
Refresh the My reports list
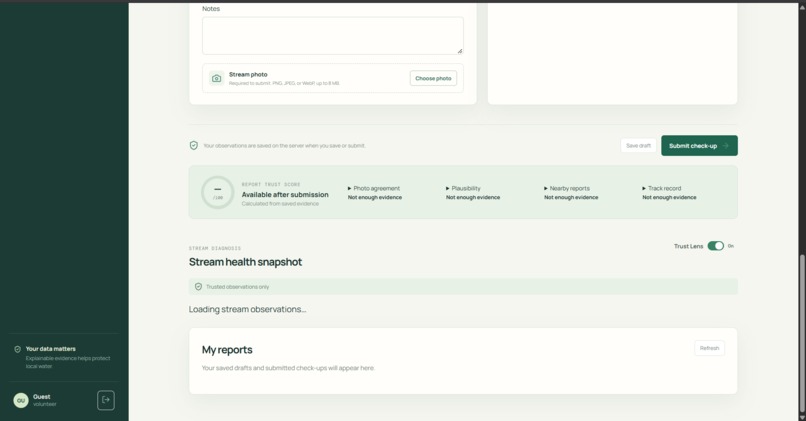click(x=709, y=348)
